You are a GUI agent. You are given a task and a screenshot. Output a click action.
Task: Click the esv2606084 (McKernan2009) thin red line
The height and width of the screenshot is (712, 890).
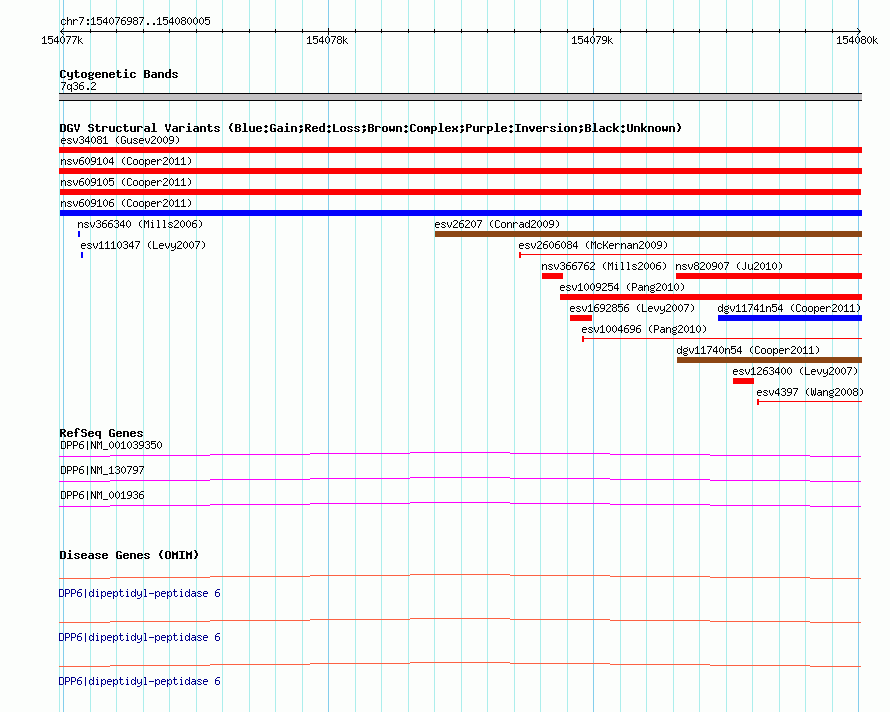click(x=690, y=255)
